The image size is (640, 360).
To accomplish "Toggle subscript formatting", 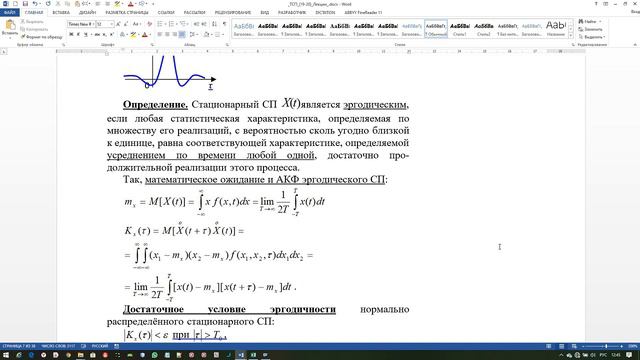I will click(x=104, y=35).
